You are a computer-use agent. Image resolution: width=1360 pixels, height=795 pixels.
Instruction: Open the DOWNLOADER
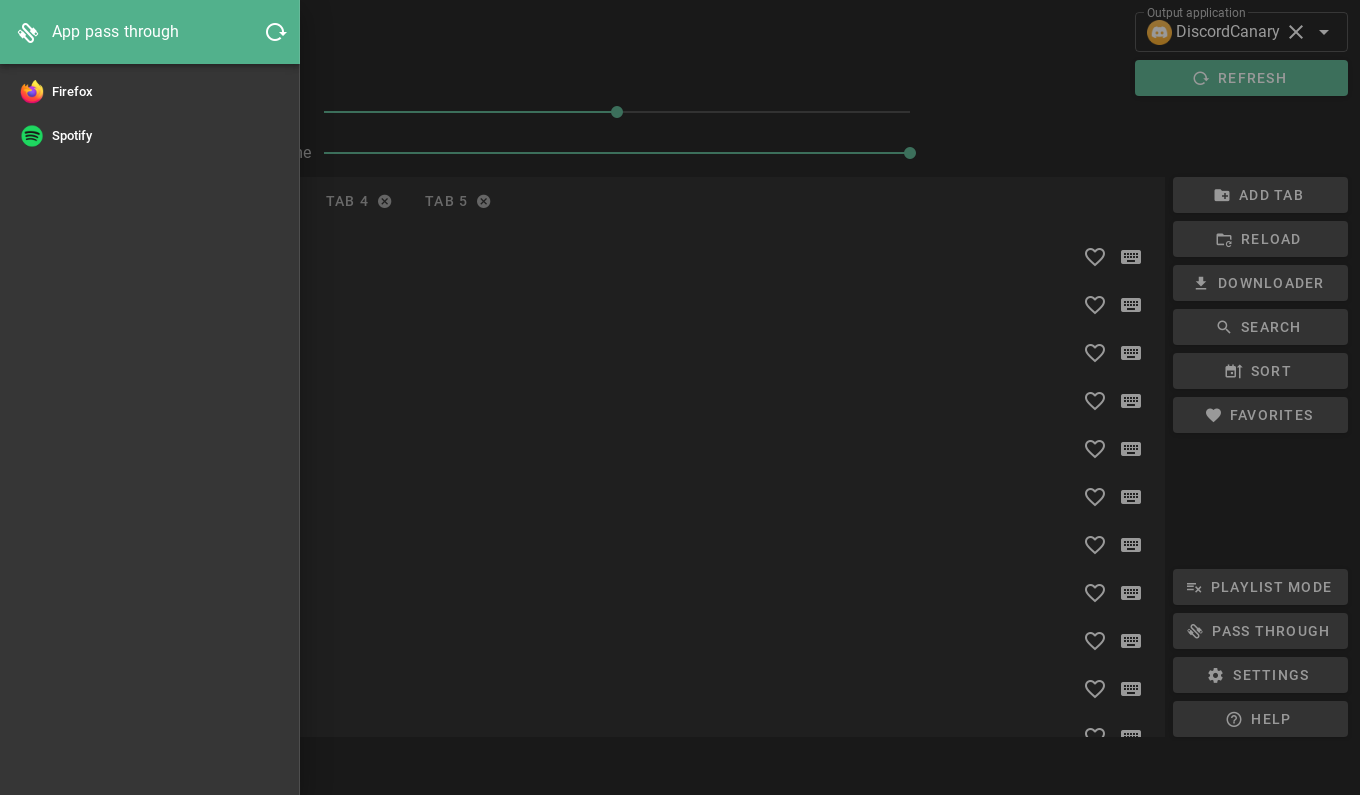click(x=1260, y=283)
